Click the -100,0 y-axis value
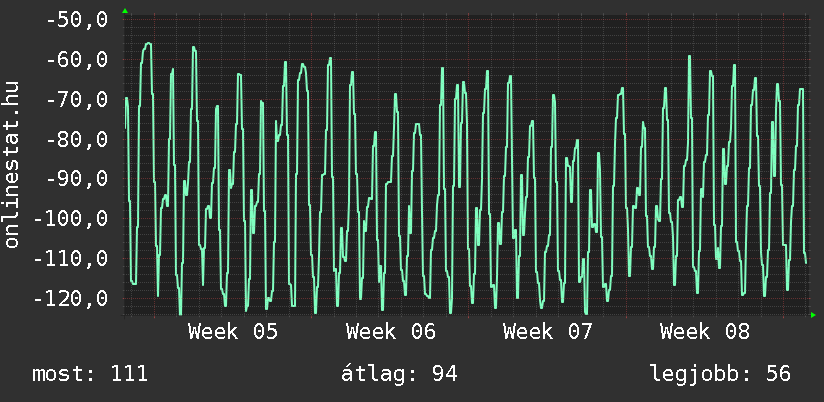The height and width of the screenshot is (402, 824). coord(69,219)
